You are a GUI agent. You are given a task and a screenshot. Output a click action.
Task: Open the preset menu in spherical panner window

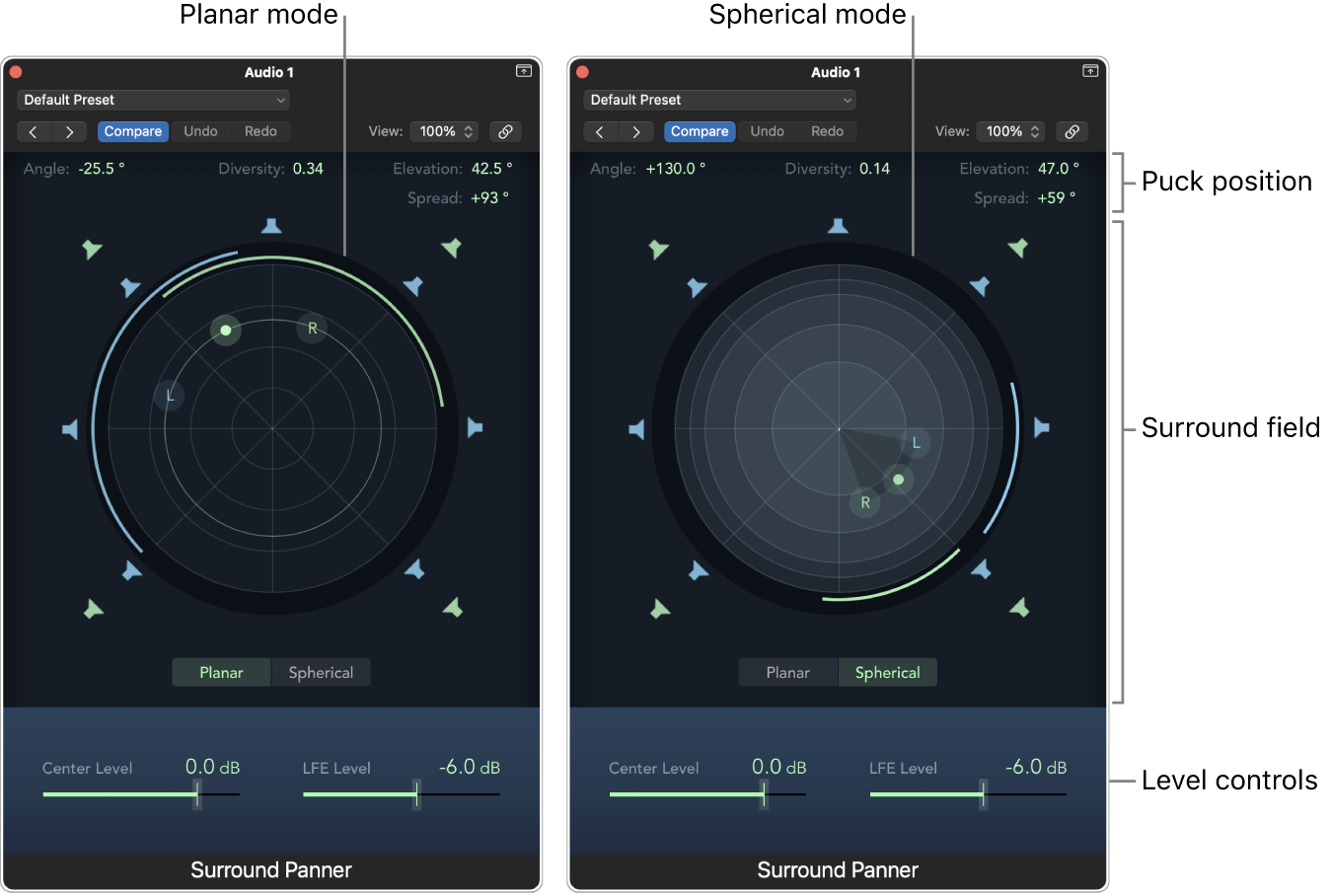pos(719,100)
